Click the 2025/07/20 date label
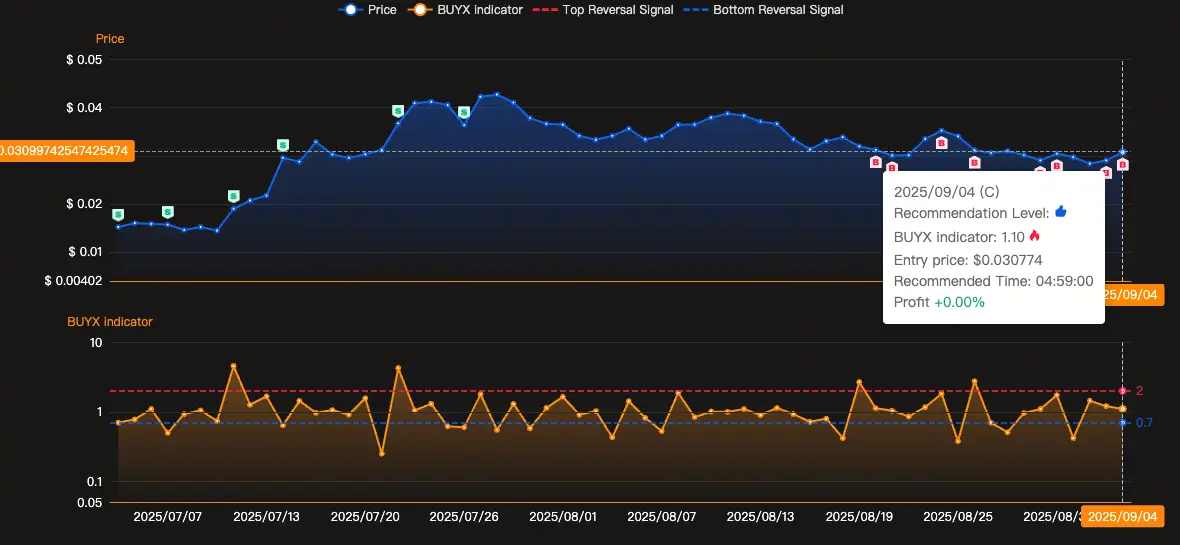This screenshot has height=545, width=1180. pos(365,517)
